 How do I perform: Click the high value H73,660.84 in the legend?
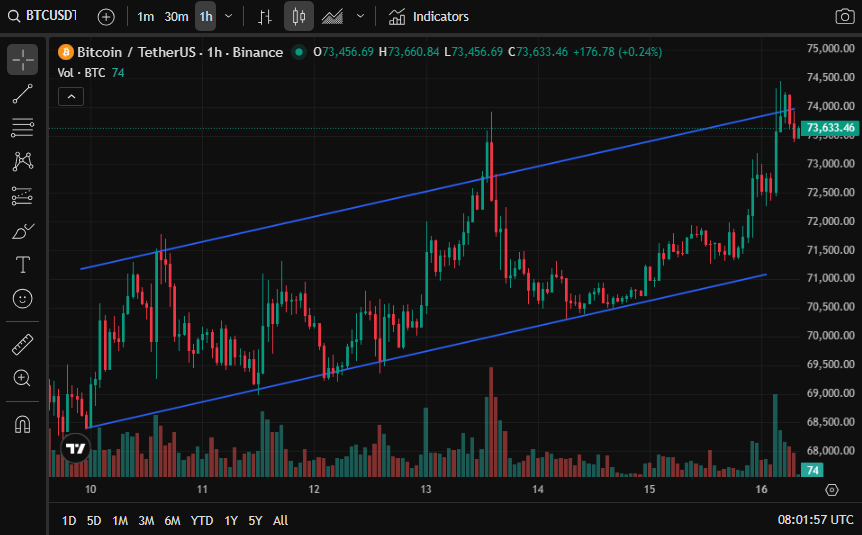tap(409, 52)
